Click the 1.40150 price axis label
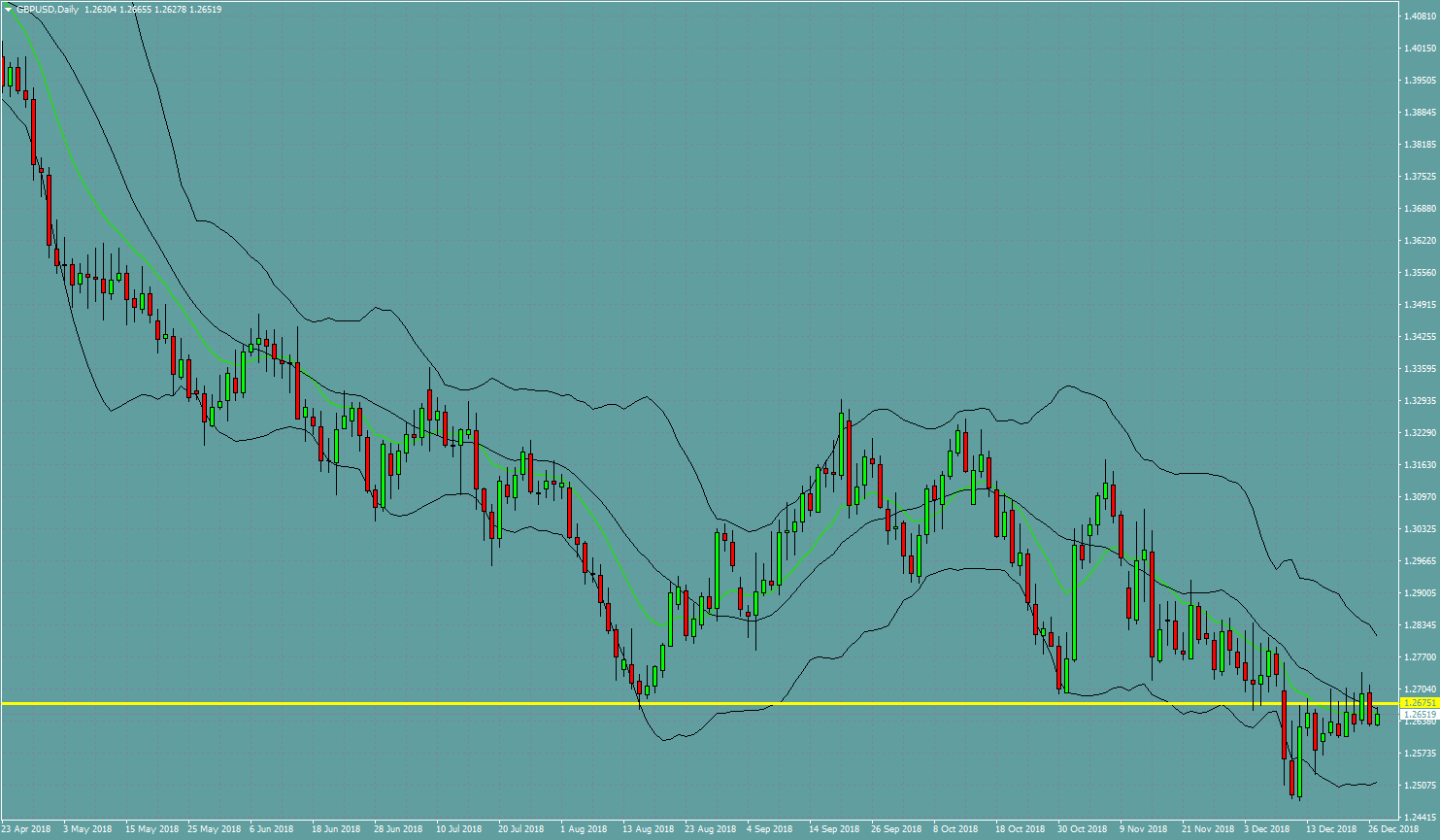This screenshot has width=1440, height=840. pyautogui.click(x=1419, y=48)
